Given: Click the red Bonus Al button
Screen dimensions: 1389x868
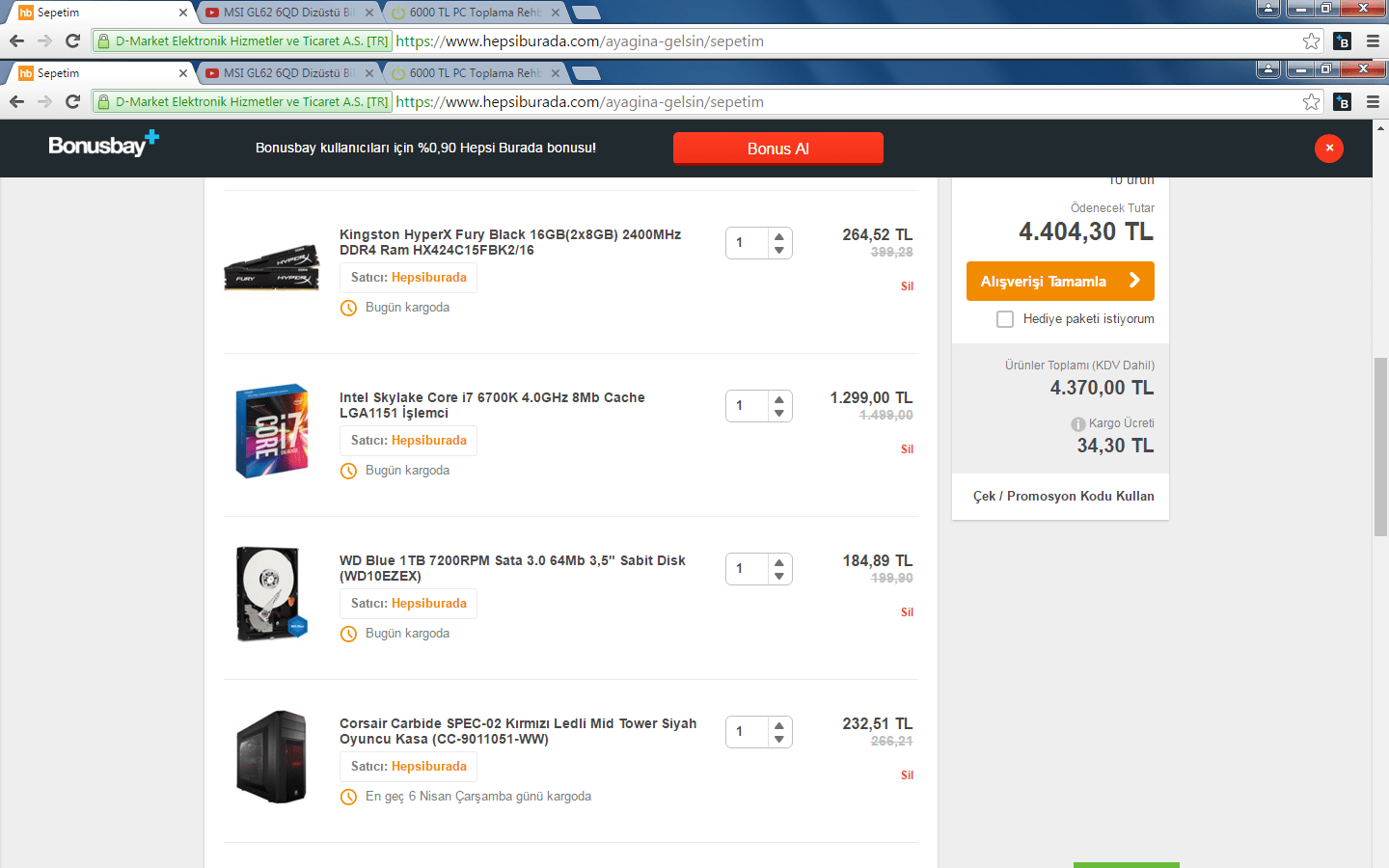Looking at the screenshot, I should [x=778, y=149].
